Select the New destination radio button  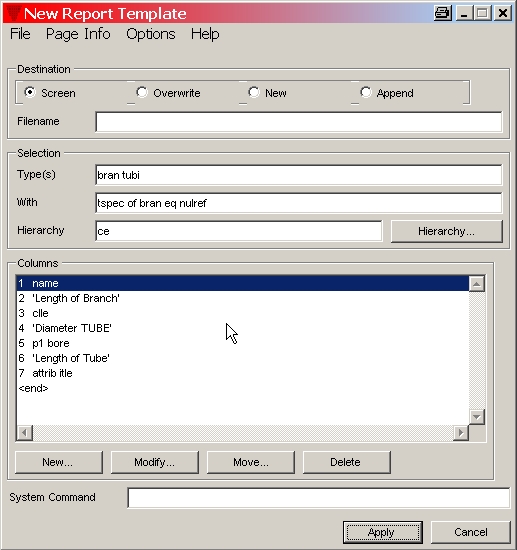[x=254, y=93]
